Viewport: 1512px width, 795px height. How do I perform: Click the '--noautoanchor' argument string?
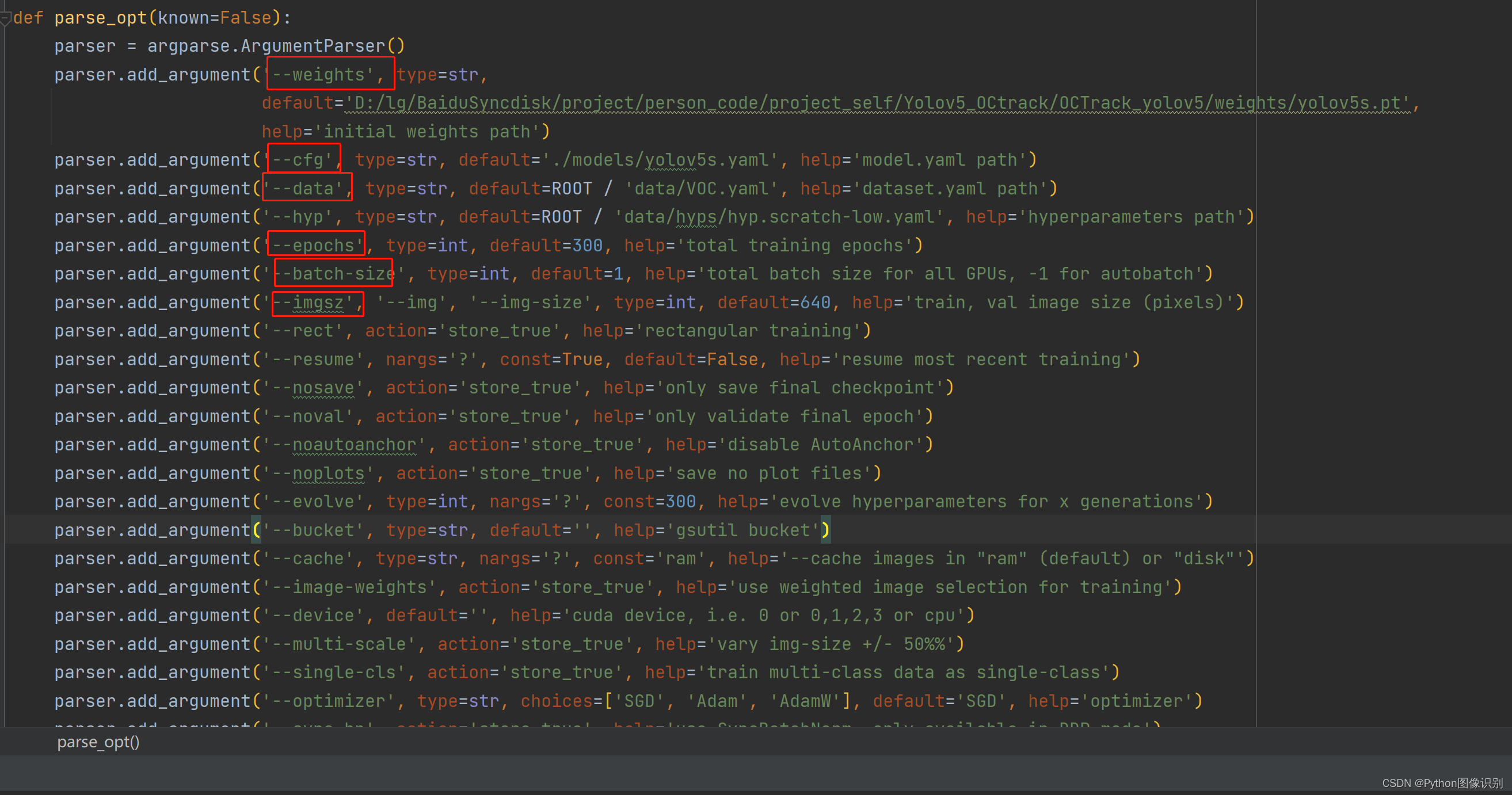tap(345, 444)
